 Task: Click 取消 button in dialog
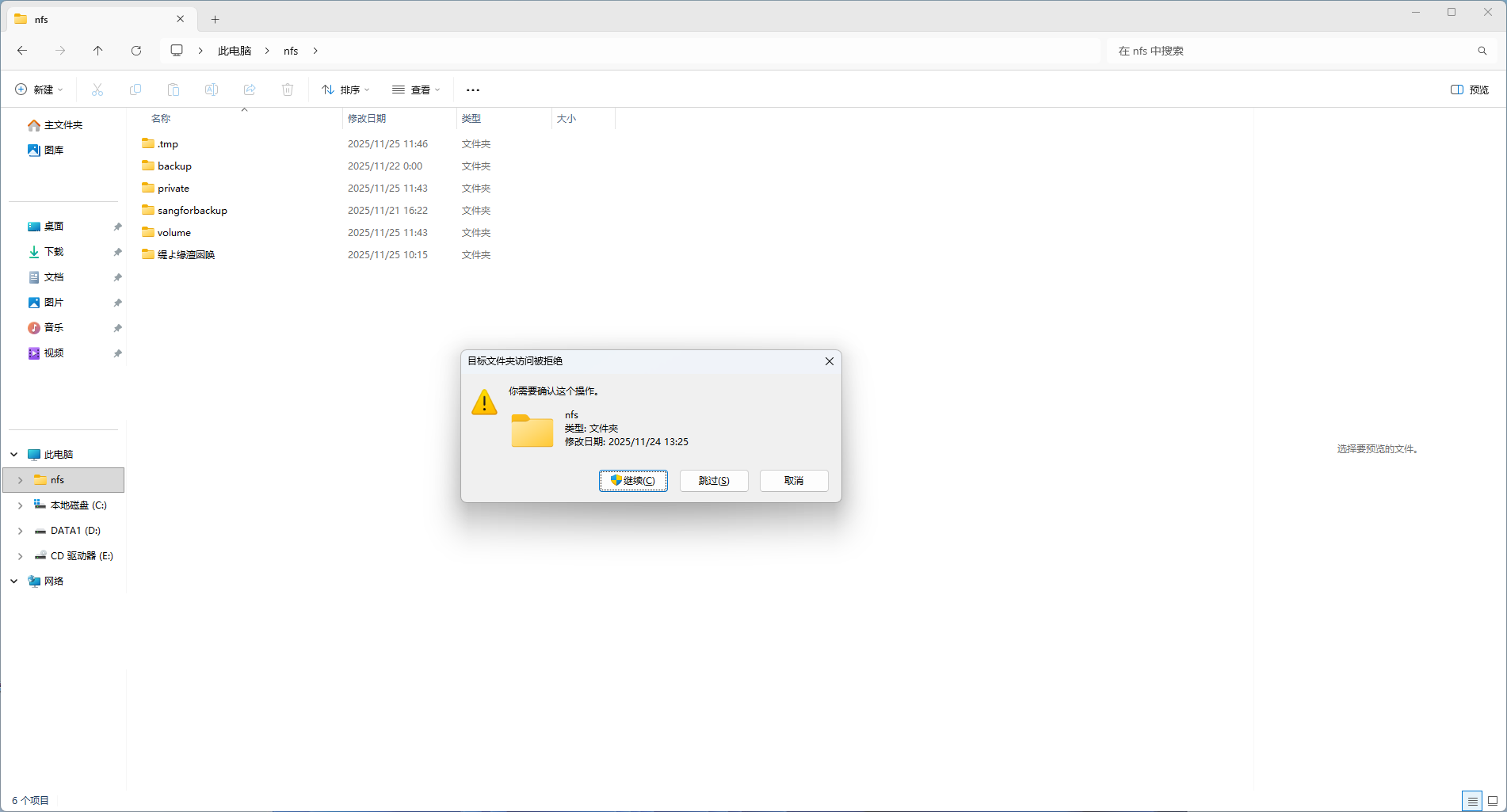pyautogui.click(x=794, y=481)
